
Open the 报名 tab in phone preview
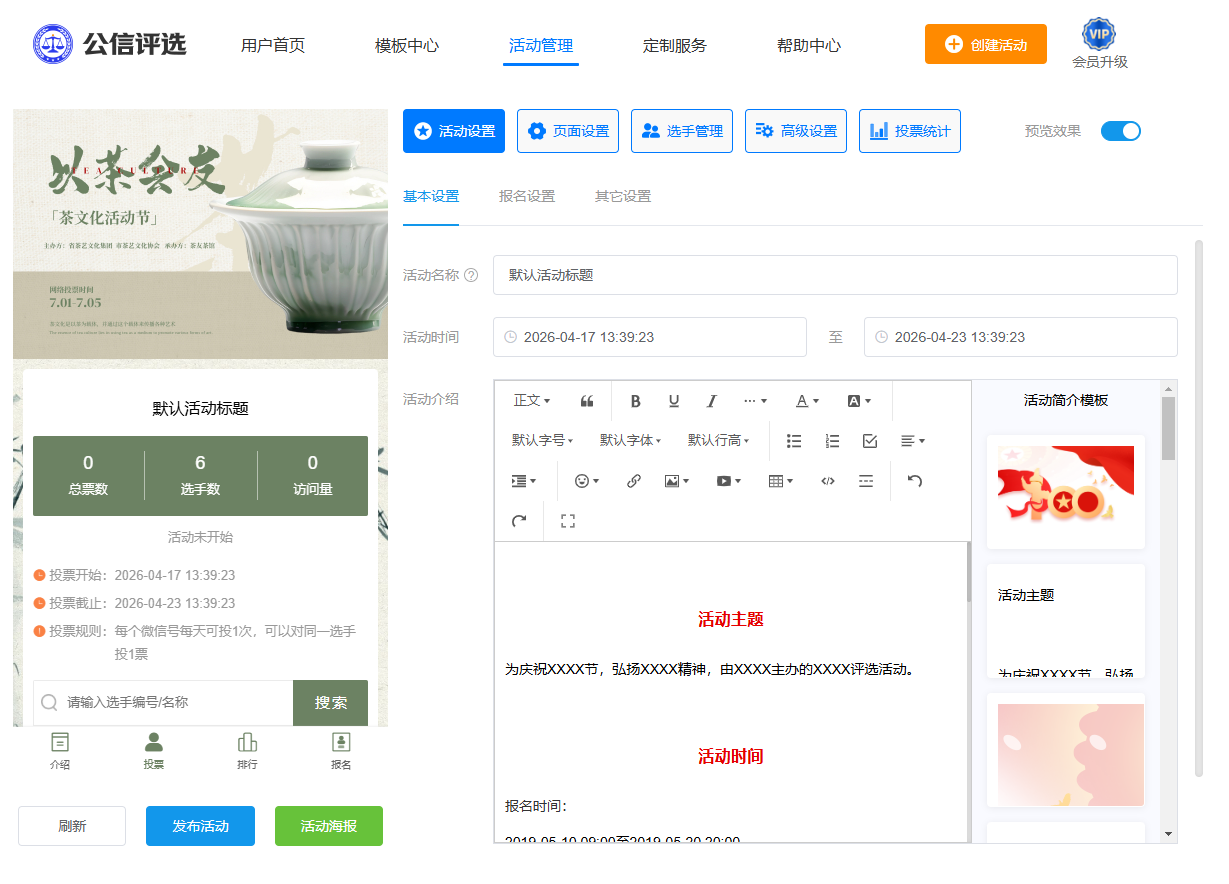pyautogui.click(x=341, y=751)
